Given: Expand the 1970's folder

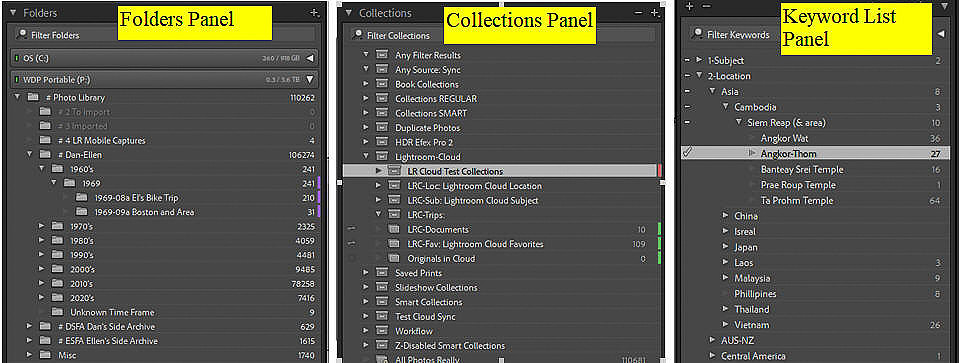Looking at the screenshot, I should (x=42, y=226).
